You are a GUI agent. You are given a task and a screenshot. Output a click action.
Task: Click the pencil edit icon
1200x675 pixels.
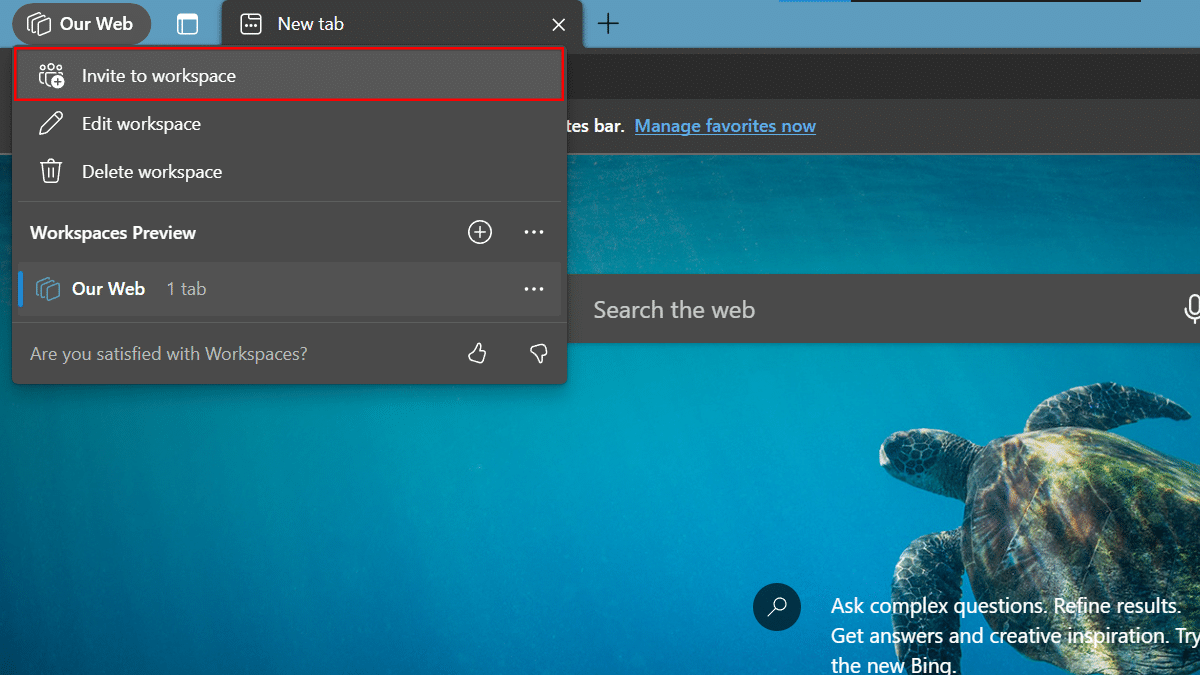(x=51, y=124)
